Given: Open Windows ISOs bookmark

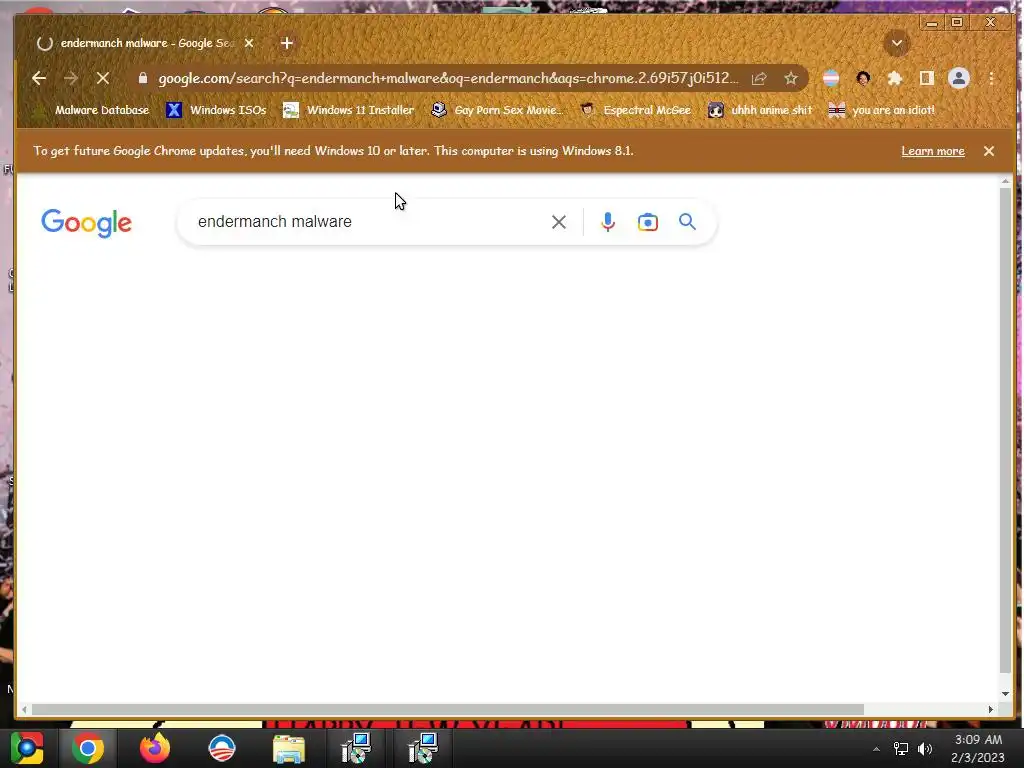Looking at the screenshot, I should (216, 110).
